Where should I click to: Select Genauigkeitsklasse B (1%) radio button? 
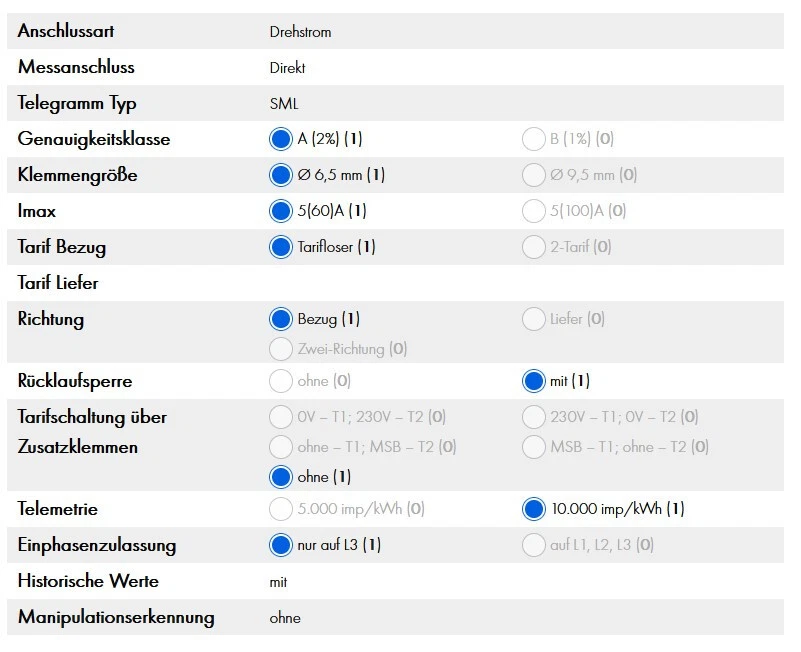pos(533,139)
